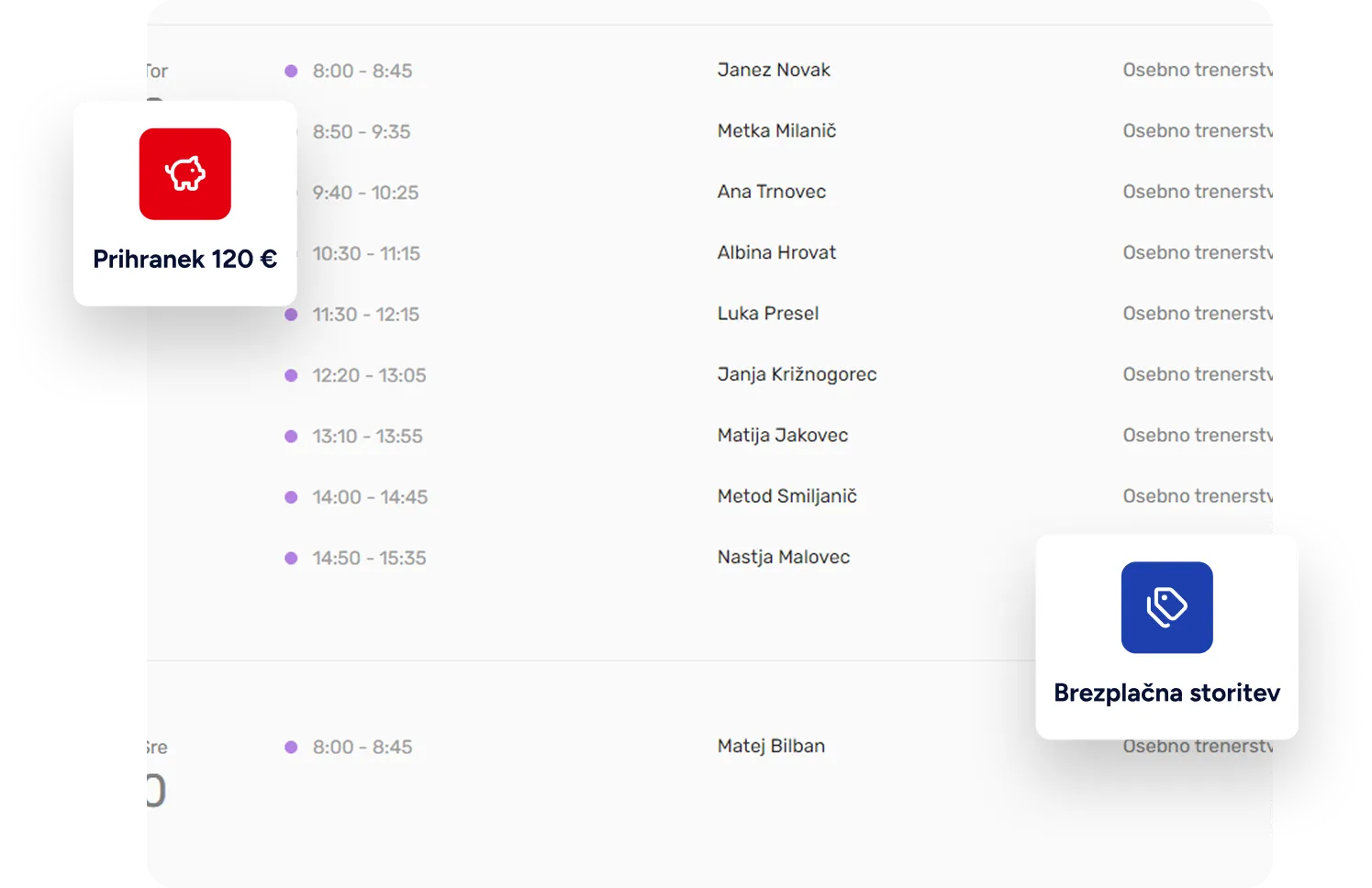Click the Osebno trenerstvo service in Janez Novak's row

(1198, 70)
